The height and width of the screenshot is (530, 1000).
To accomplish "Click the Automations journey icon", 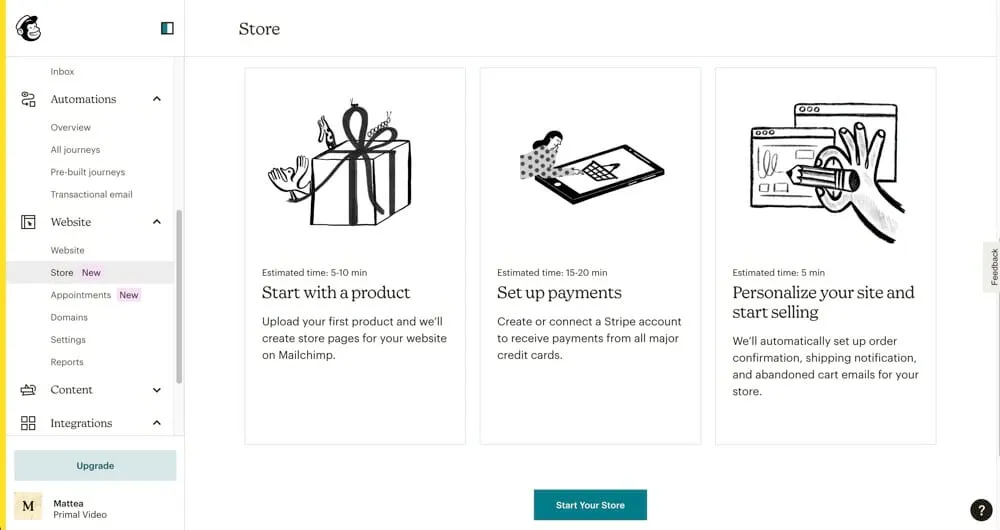I will [28, 99].
